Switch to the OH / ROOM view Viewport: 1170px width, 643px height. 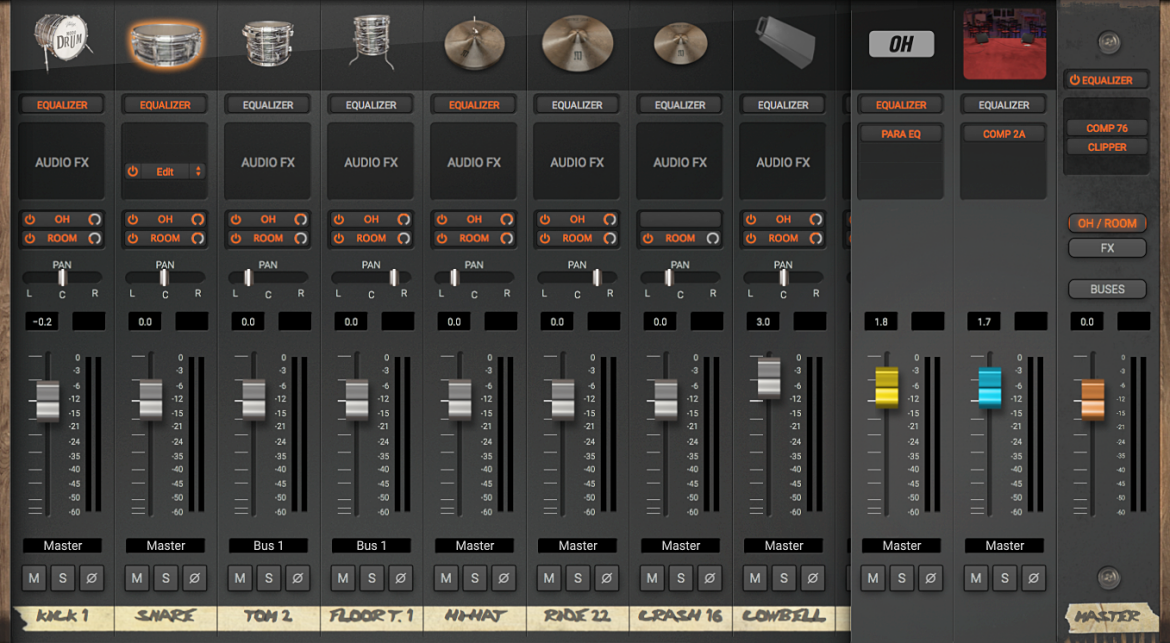pos(1107,223)
